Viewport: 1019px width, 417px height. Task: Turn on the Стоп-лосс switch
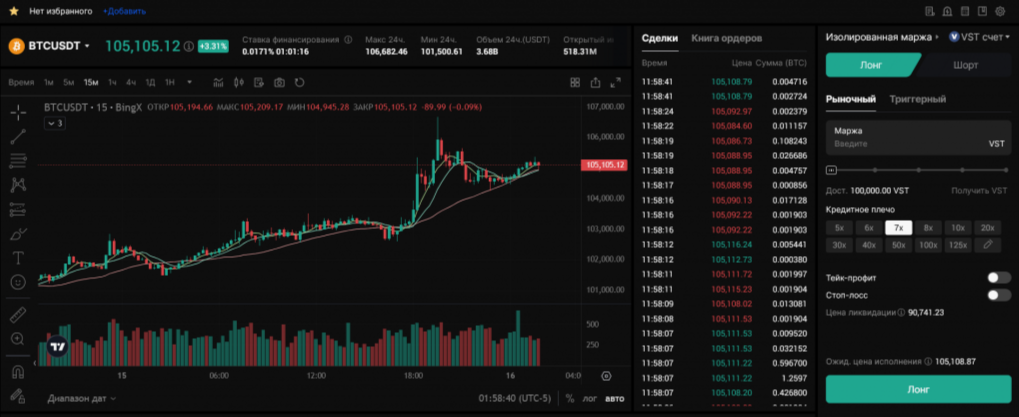[997, 295]
